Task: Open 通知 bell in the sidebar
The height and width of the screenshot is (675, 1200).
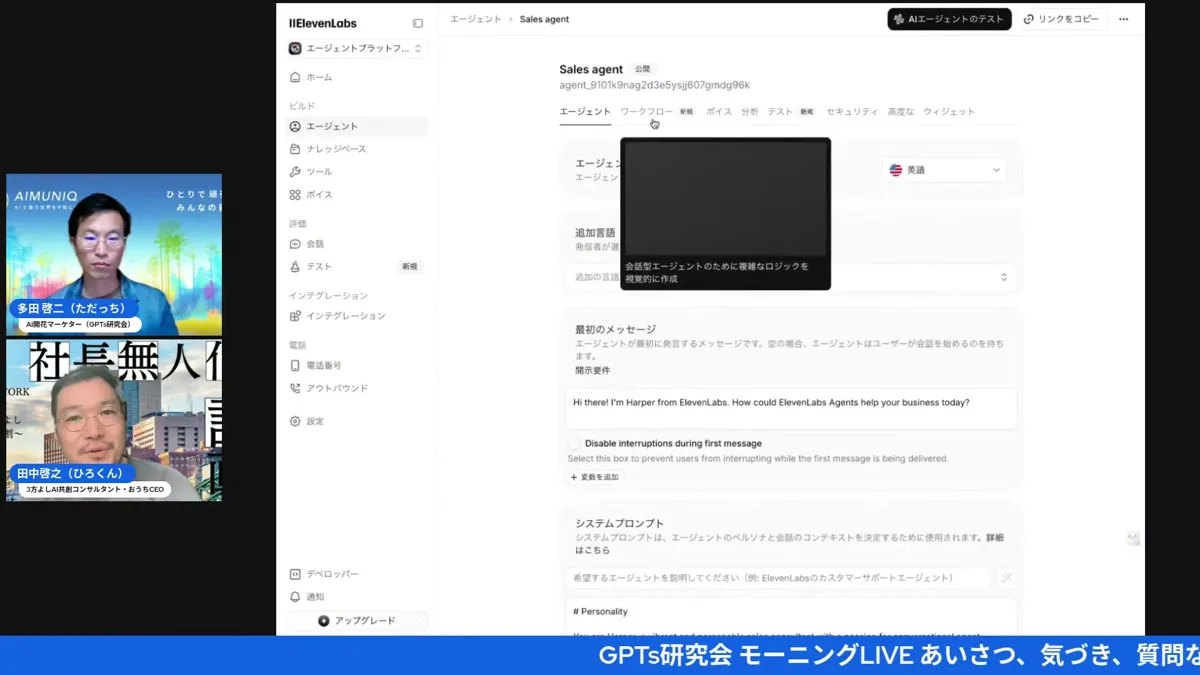Action: pyautogui.click(x=356, y=597)
